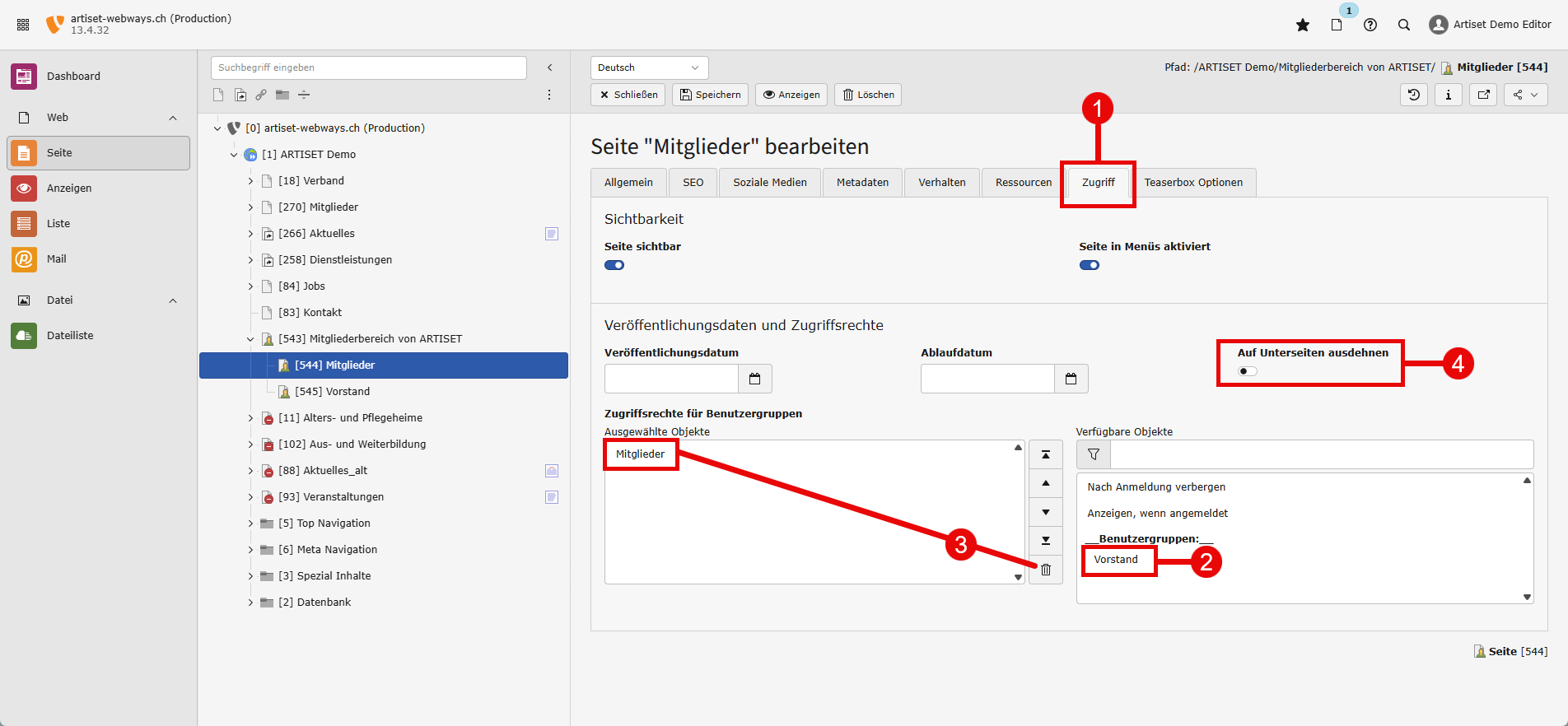Toggle the Seite sichtbar switch
The height and width of the screenshot is (726, 1568).
point(614,265)
